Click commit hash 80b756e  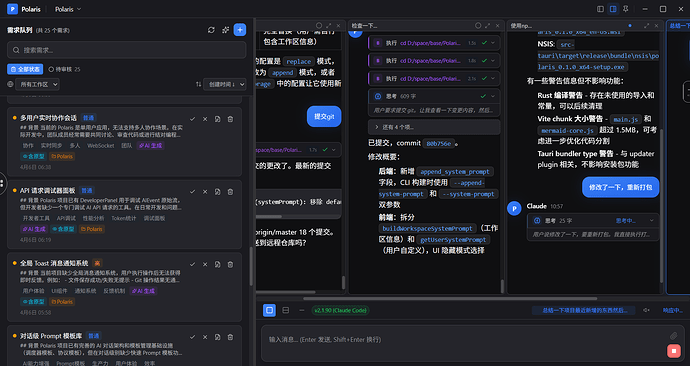(438, 143)
